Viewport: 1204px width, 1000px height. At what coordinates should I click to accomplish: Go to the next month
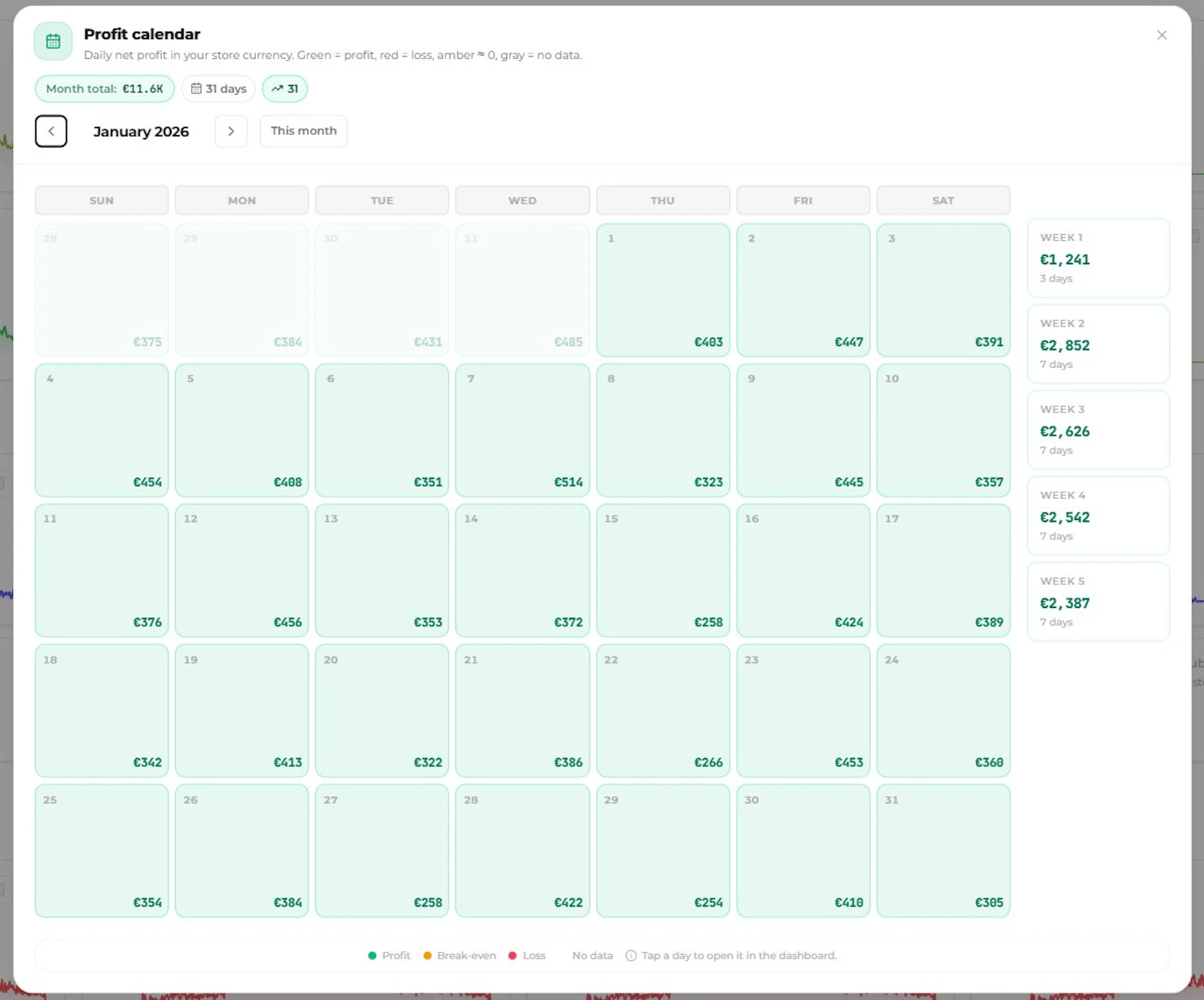coord(231,131)
